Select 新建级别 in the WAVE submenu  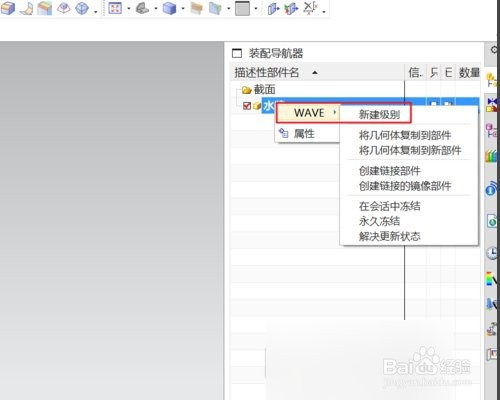point(379,115)
